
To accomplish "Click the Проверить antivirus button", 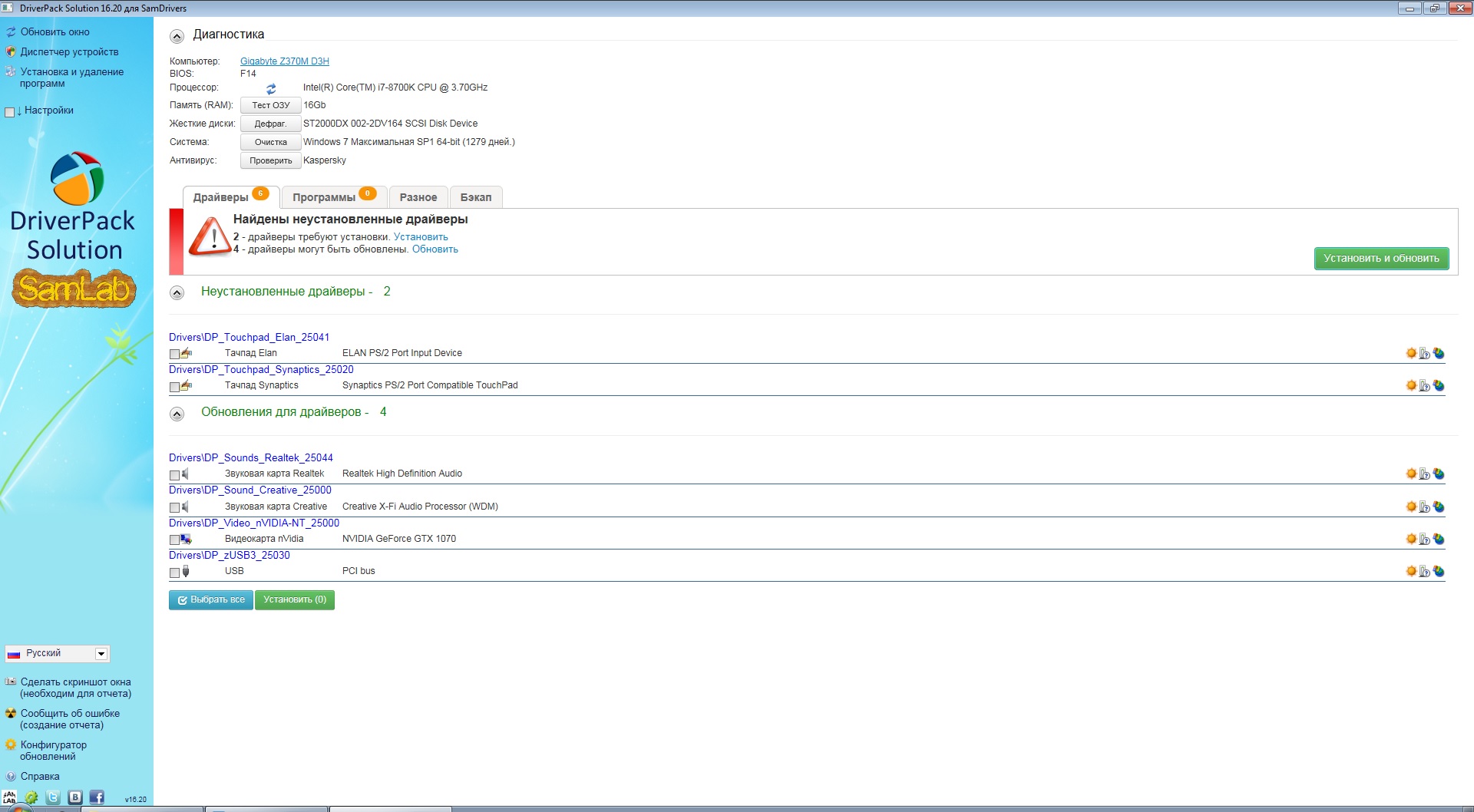I will click(x=271, y=160).
